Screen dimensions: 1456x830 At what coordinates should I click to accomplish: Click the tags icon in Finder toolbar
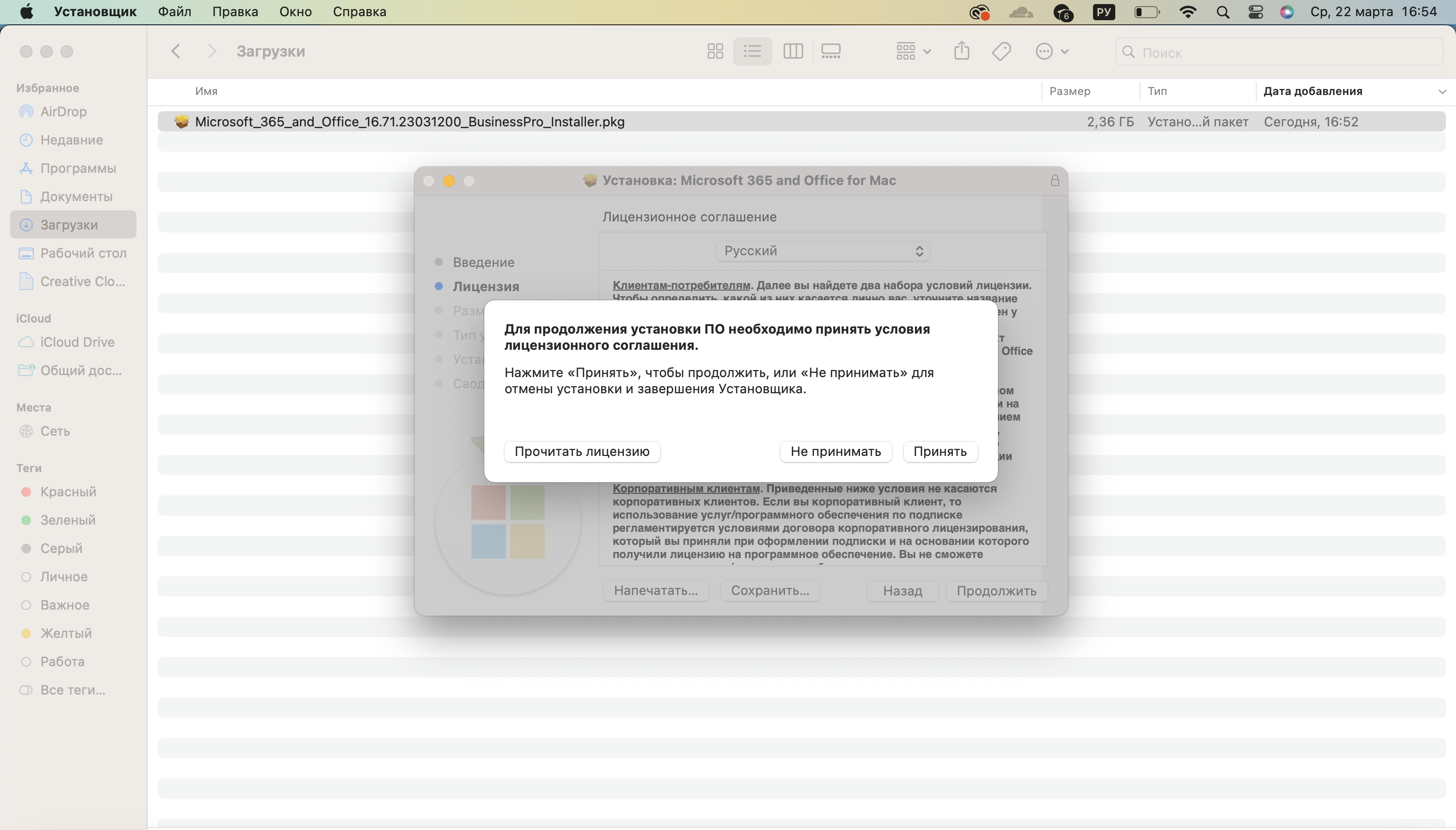pyautogui.click(x=1002, y=51)
